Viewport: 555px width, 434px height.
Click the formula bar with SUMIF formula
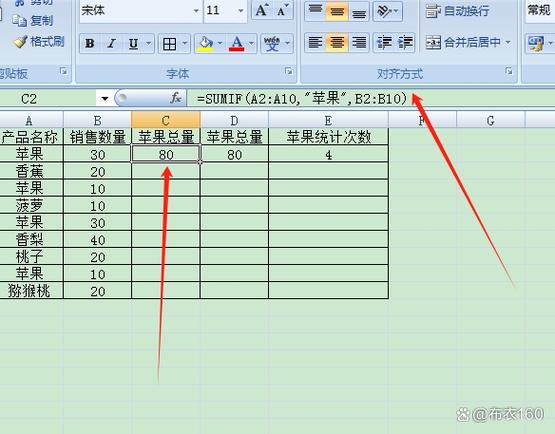(x=371, y=98)
